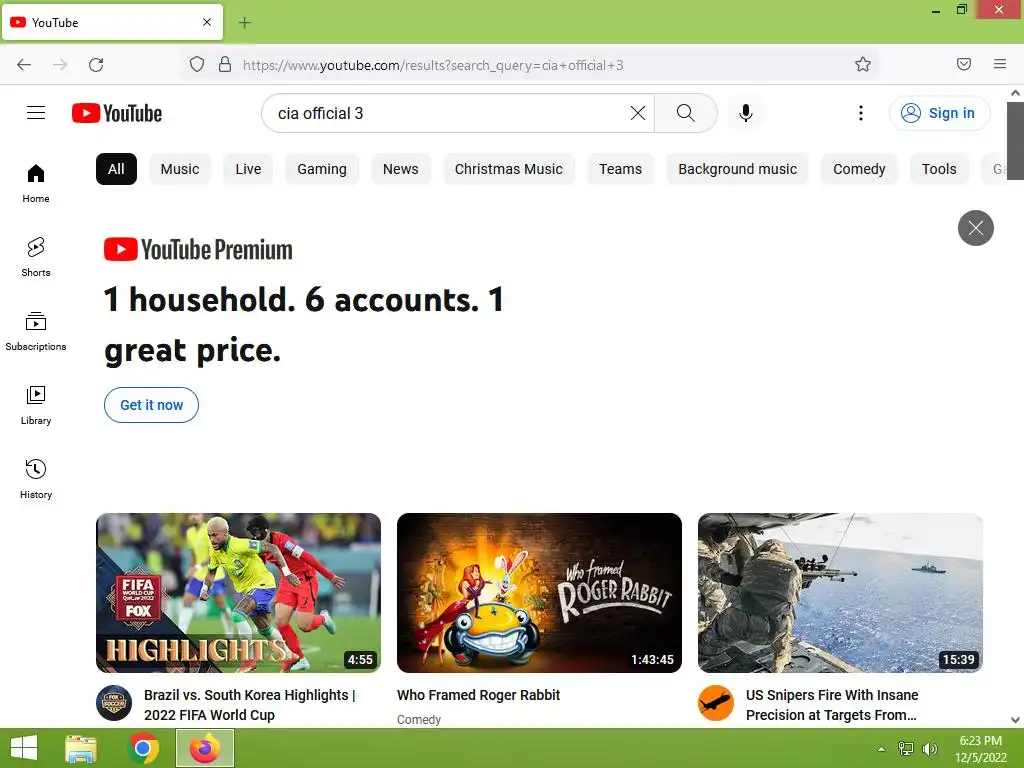Image resolution: width=1024 pixels, height=768 pixels.
Task: Open History in the sidebar
Action: [36, 479]
